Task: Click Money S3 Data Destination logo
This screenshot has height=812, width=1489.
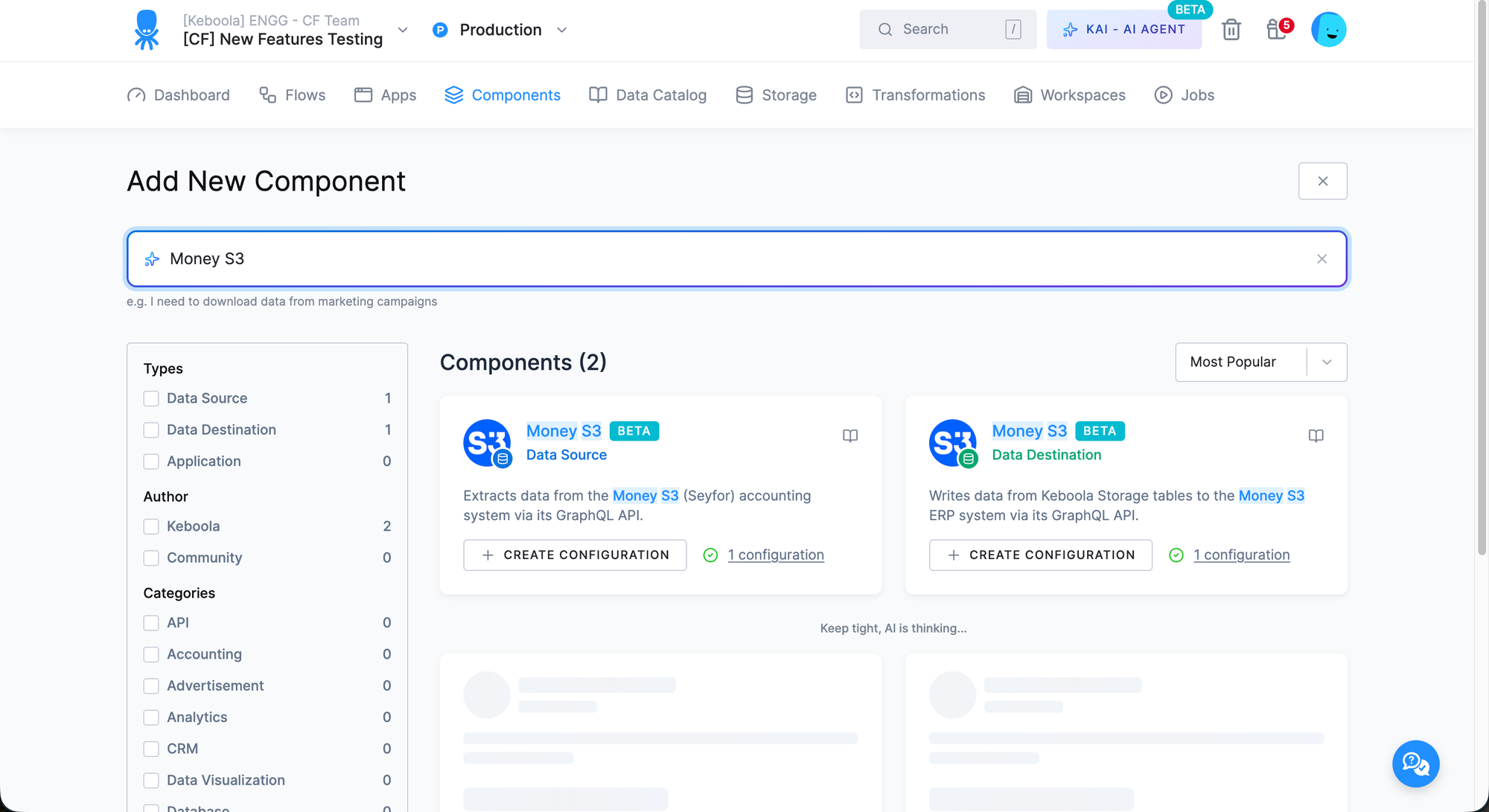Action: pyautogui.click(x=954, y=444)
